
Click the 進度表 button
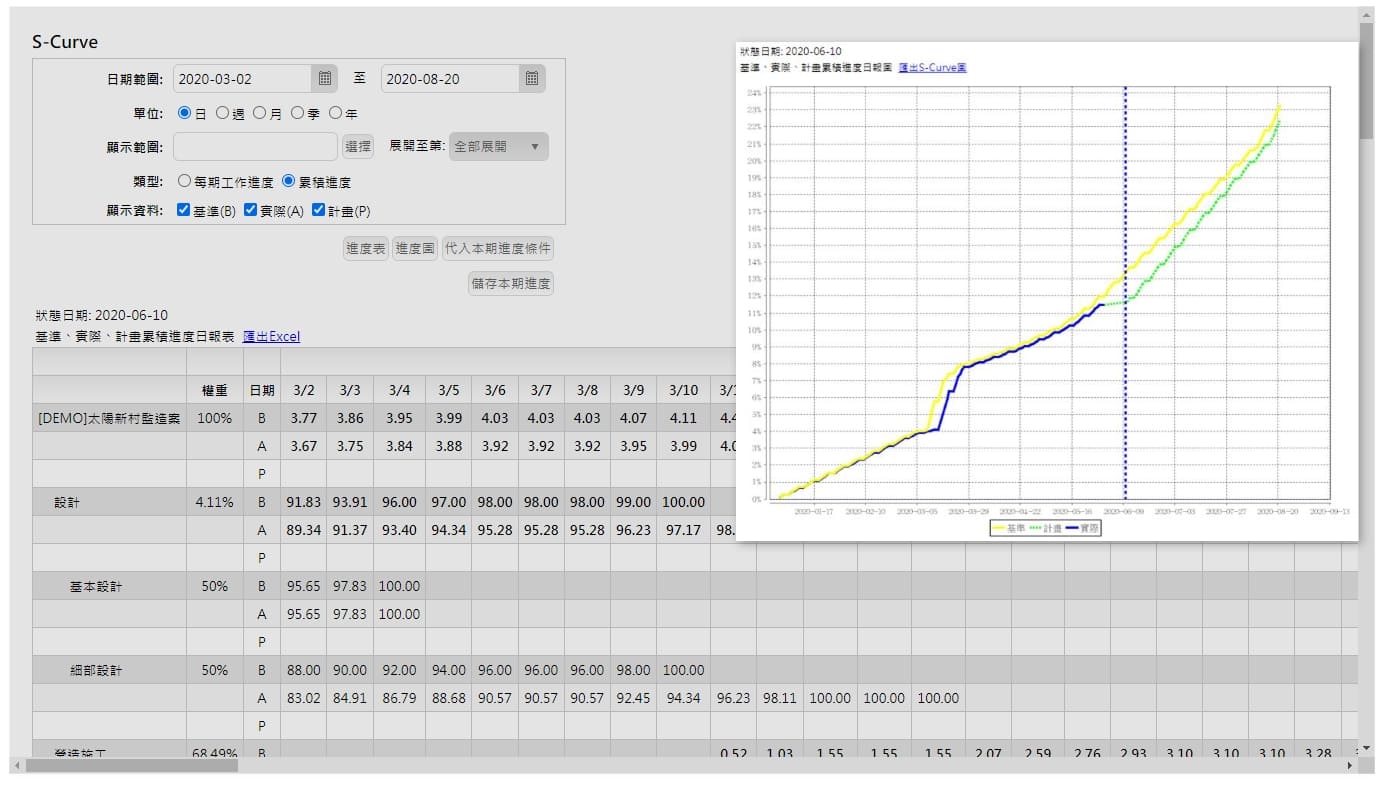pos(365,249)
